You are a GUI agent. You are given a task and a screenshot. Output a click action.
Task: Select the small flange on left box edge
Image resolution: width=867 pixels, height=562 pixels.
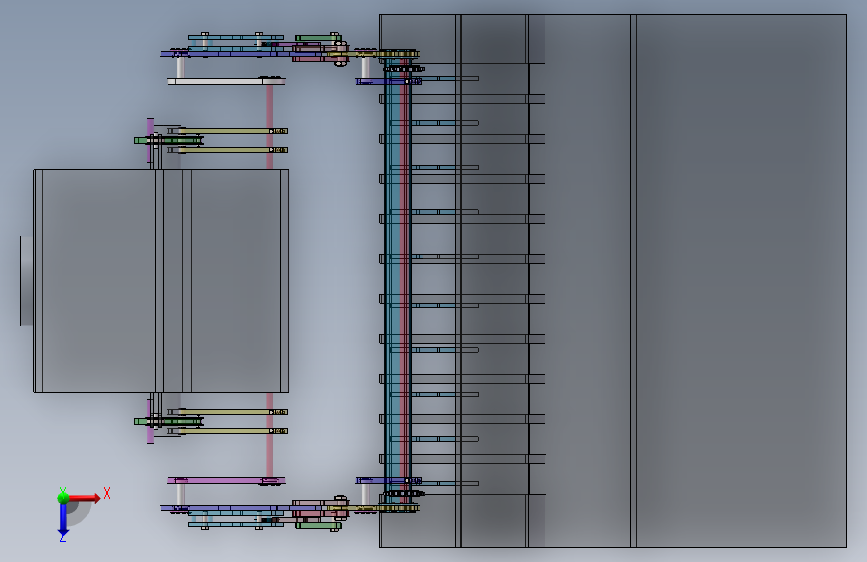point(27,281)
